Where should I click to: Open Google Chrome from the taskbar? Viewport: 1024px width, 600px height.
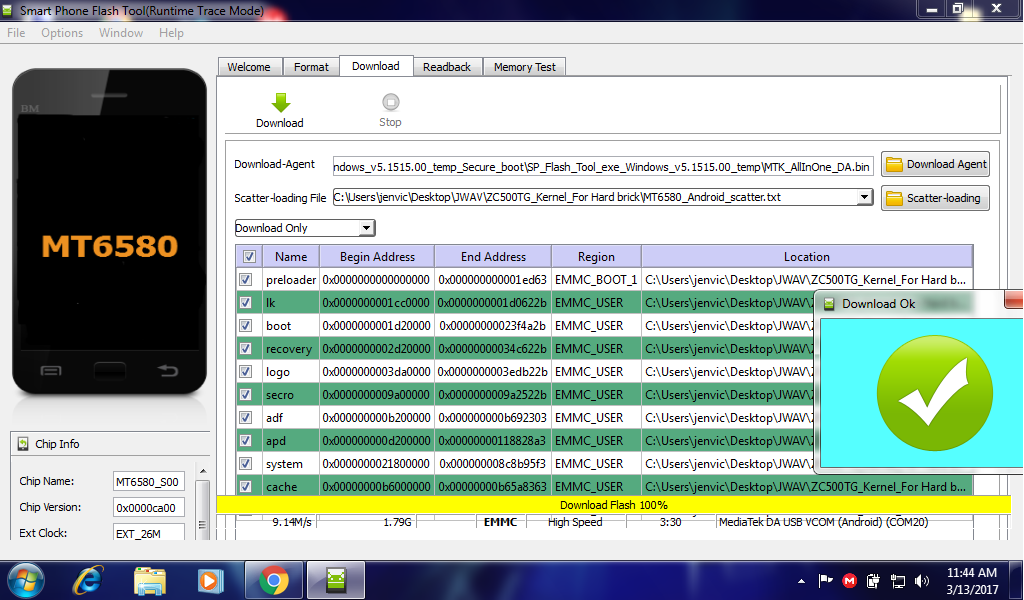273,579
